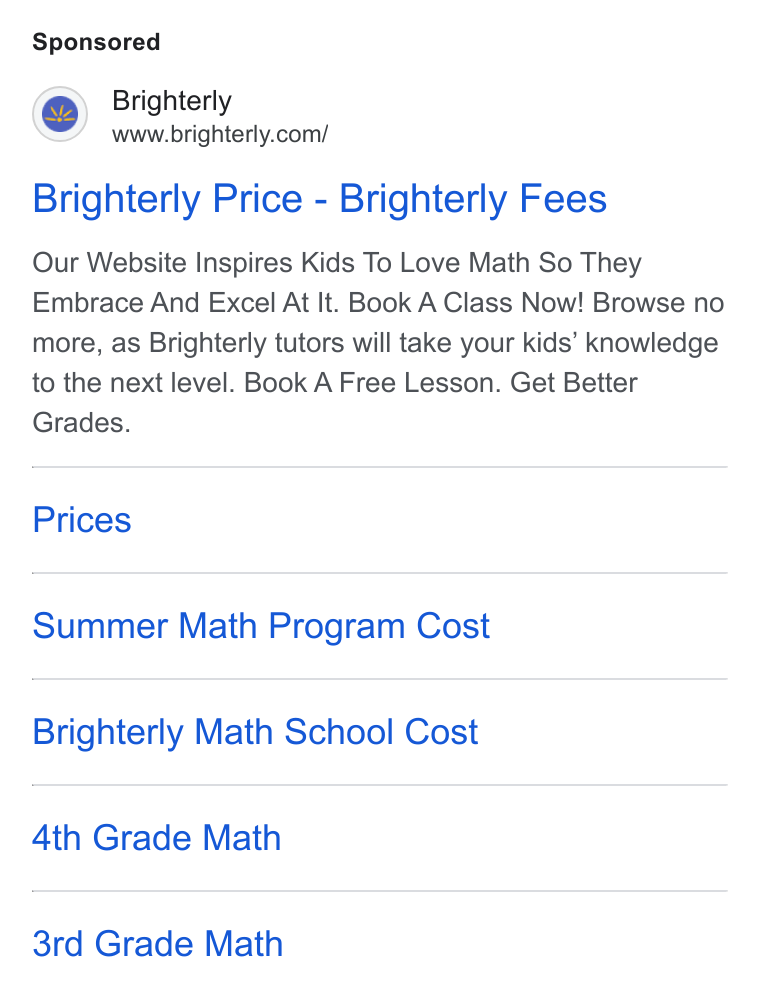Click the word 'Cost' in Summer Math Program link
Screen dimensions: 760x996
pyautogui.click(x=453, y=626)
